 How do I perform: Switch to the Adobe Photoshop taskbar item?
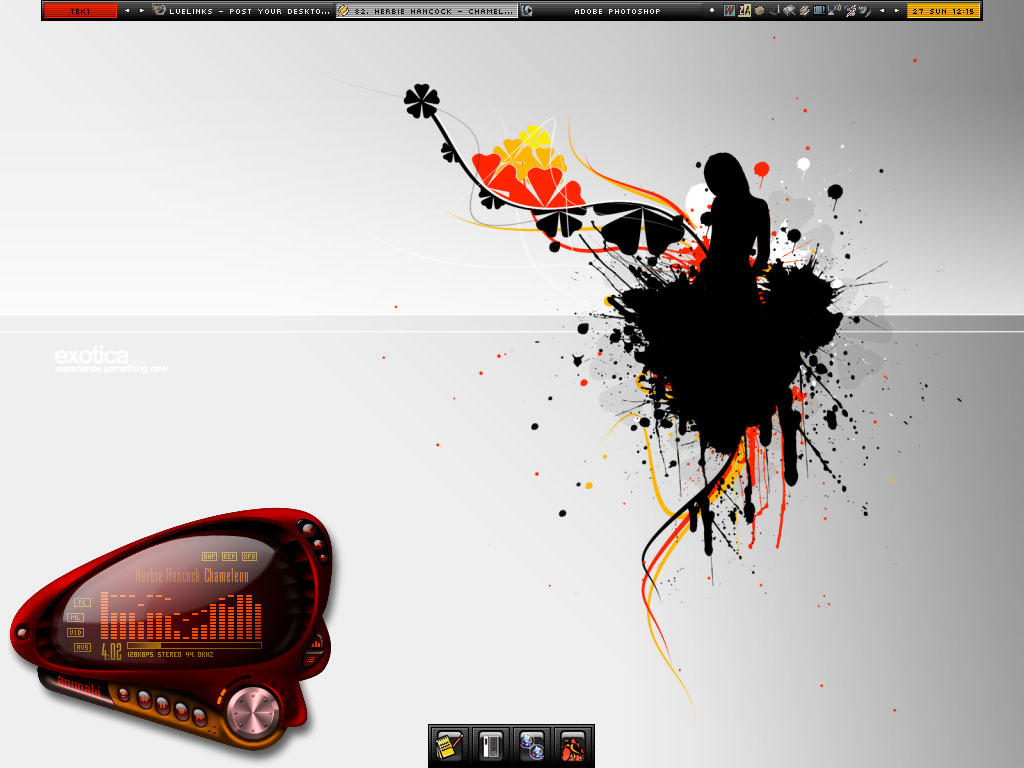click(x=611, y=11)
